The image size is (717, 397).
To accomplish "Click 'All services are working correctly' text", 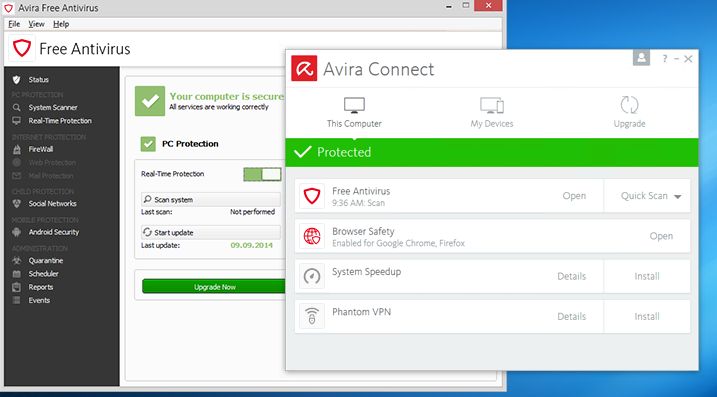I will click(219, 107).
